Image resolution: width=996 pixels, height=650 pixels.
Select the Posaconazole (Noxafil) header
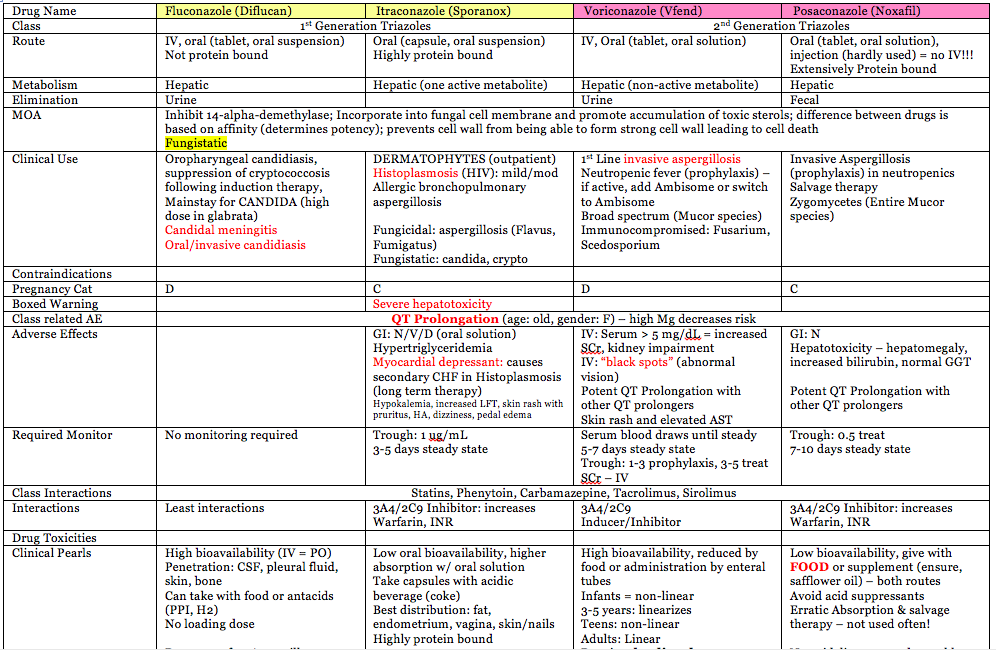885,11
